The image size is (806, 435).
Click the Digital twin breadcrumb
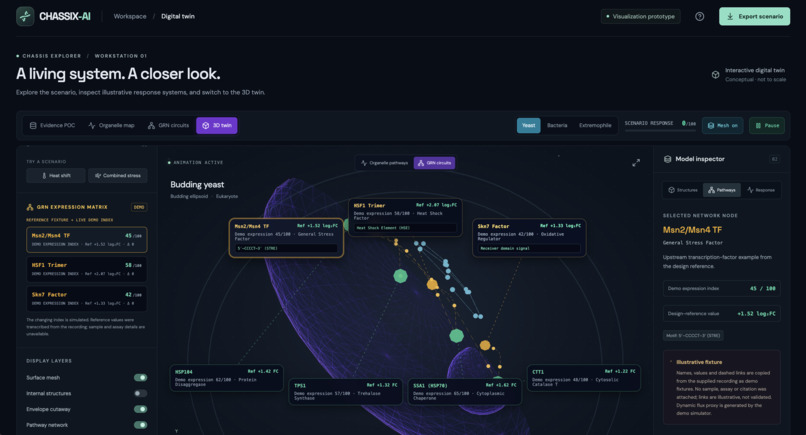click(x=178, y=16)
